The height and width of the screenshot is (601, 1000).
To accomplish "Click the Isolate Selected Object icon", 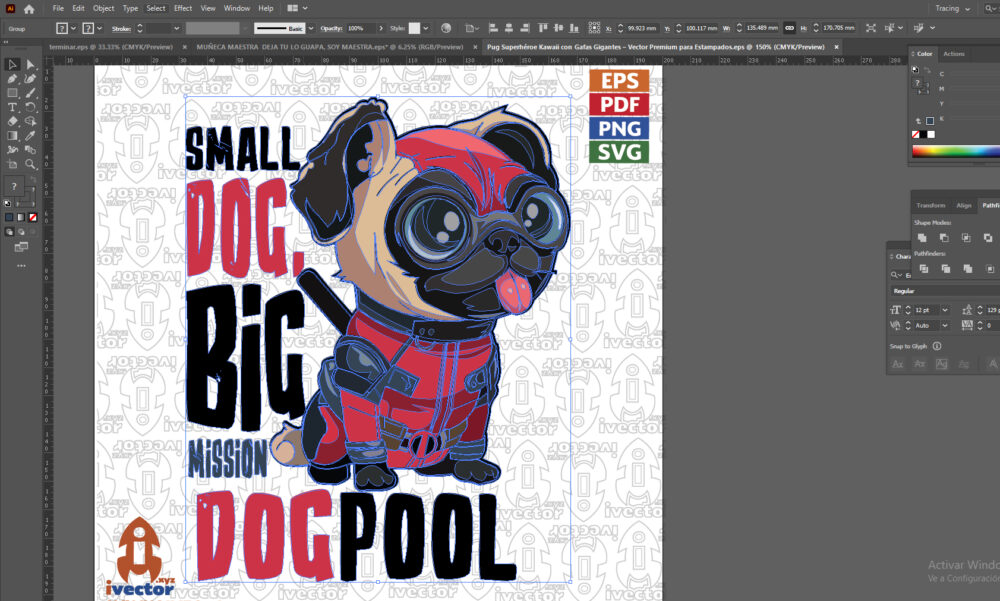I will pyautogui.click(x=871, y=28).
